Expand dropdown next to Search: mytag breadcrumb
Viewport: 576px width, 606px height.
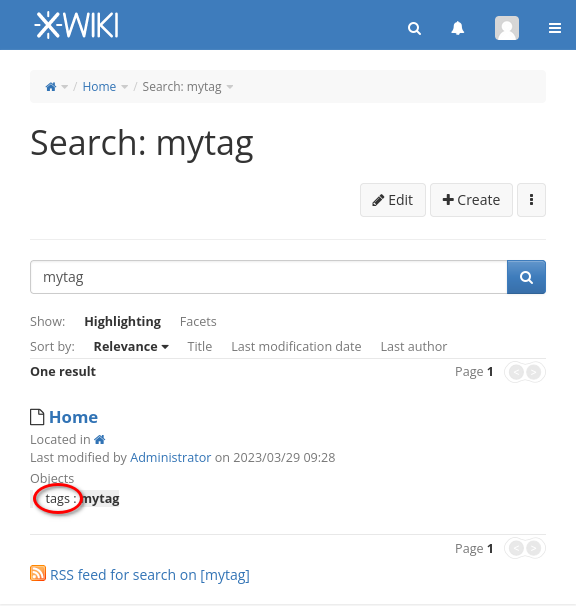click(230, 87)
